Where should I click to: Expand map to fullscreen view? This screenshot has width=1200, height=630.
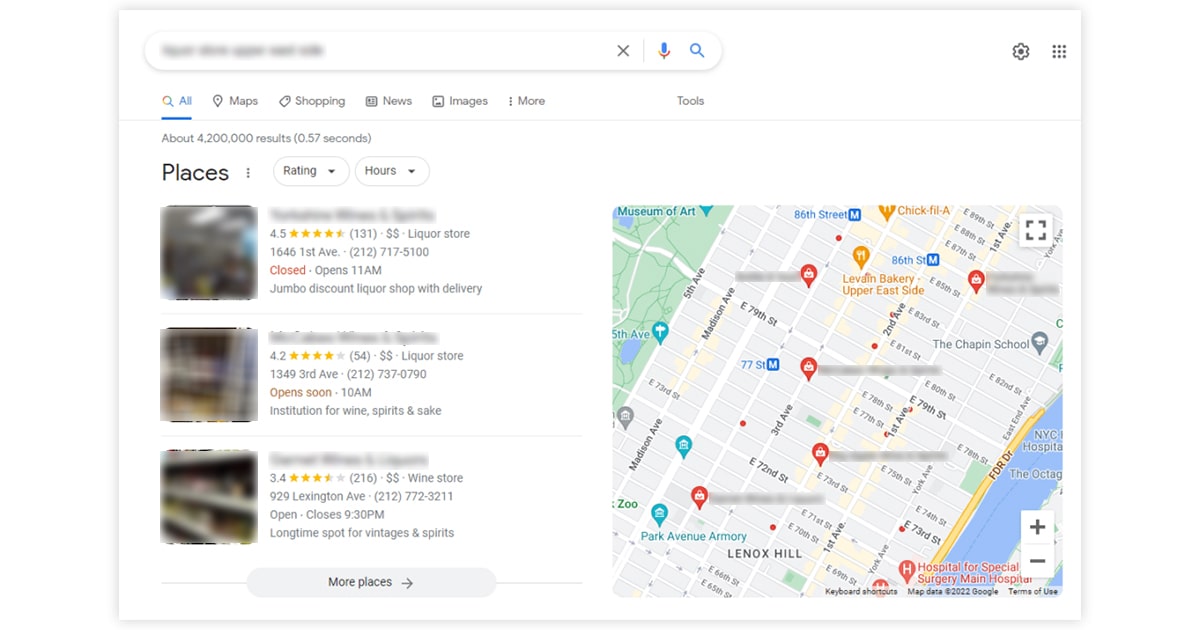[1036, 231]
